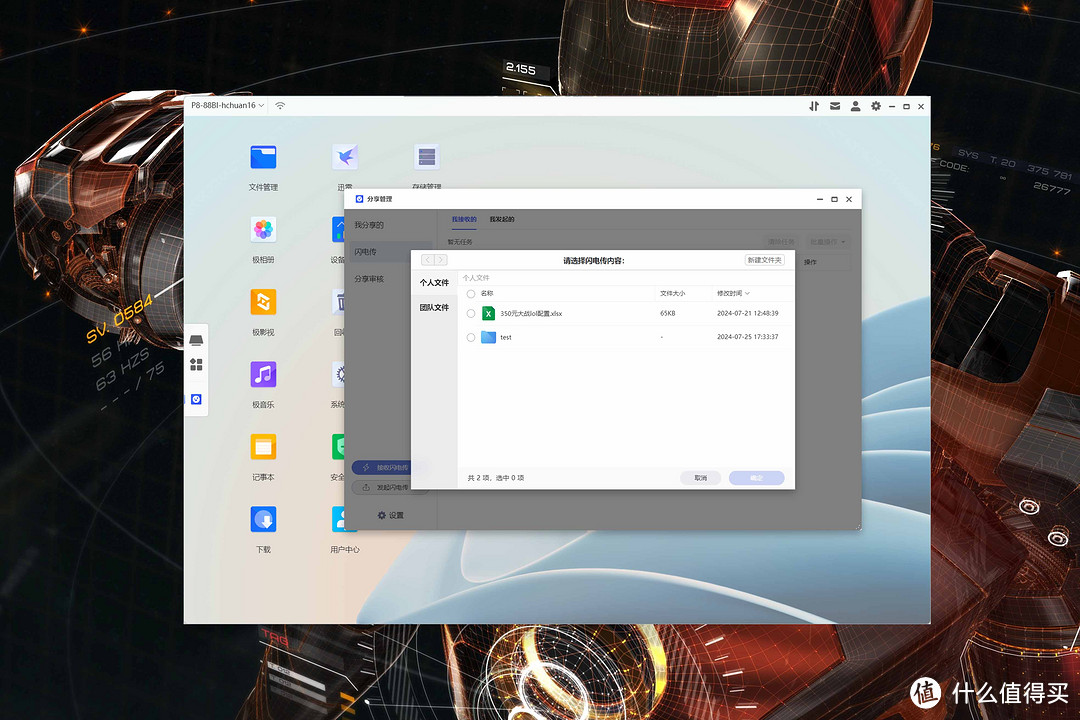
Task: Sort by 修改时间 column arrow
Action: (747, 294)
